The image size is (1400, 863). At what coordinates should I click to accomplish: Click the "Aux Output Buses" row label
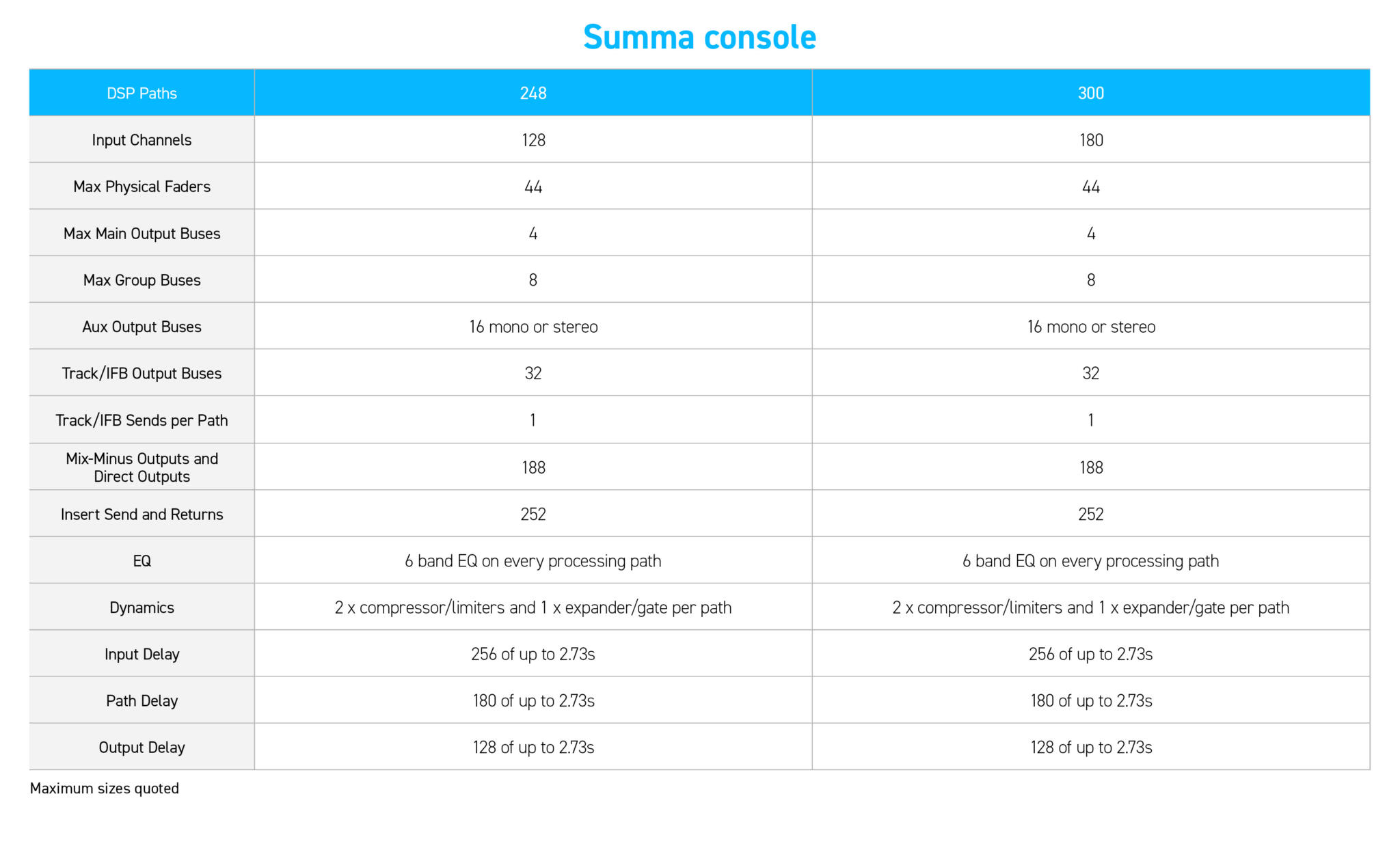point(142,327)
